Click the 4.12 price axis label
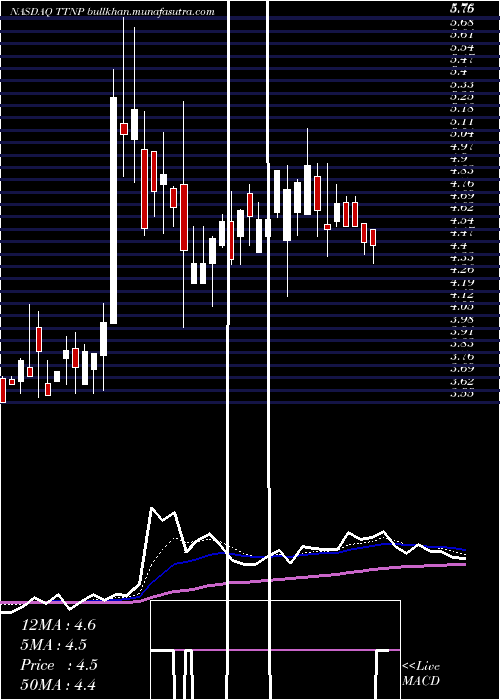The image size is (500, 700). click(462, 295)
